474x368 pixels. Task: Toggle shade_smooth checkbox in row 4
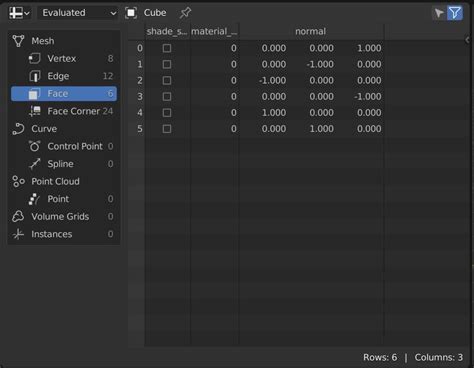[x=167, y=113]
